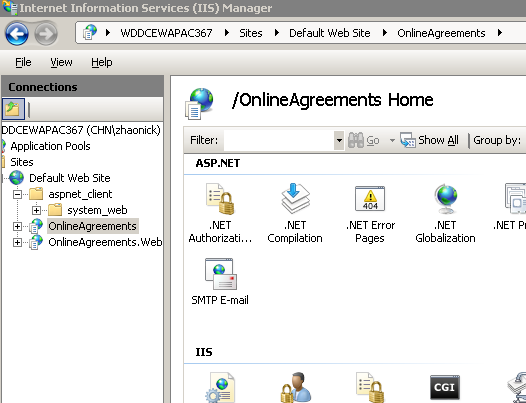Click the IIS group header

(204, 352)
